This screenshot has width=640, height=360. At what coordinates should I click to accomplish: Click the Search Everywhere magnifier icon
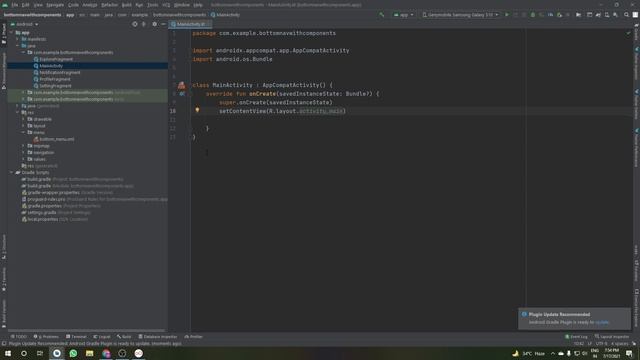click(626, 15)
